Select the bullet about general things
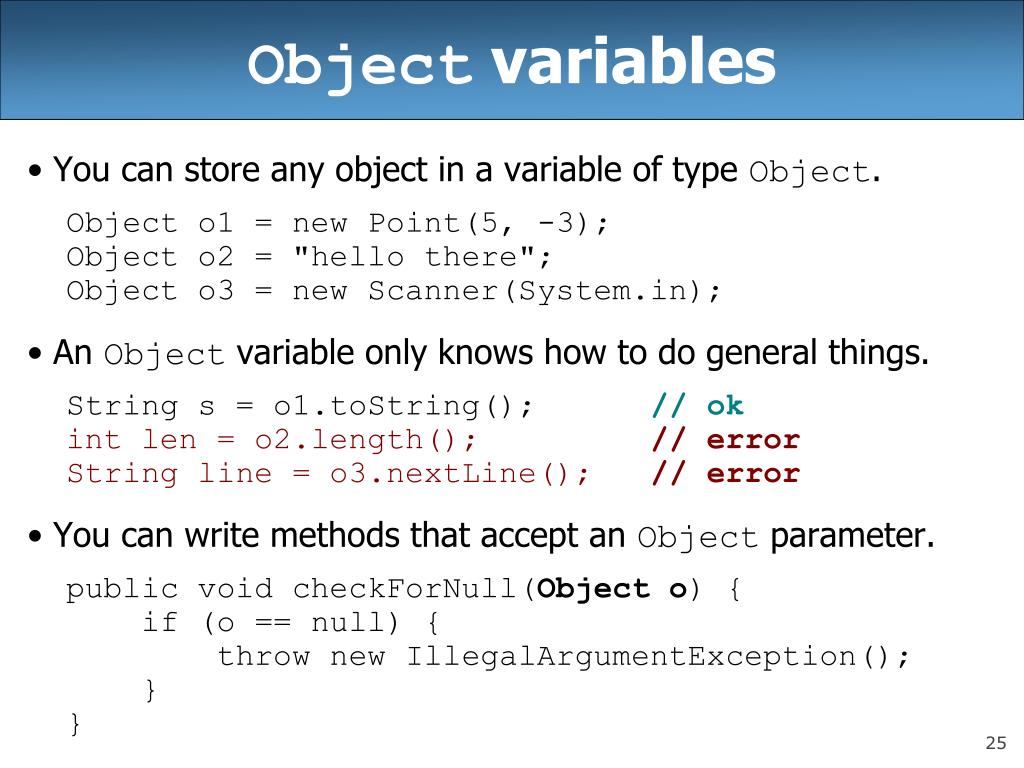 (479, 354)
